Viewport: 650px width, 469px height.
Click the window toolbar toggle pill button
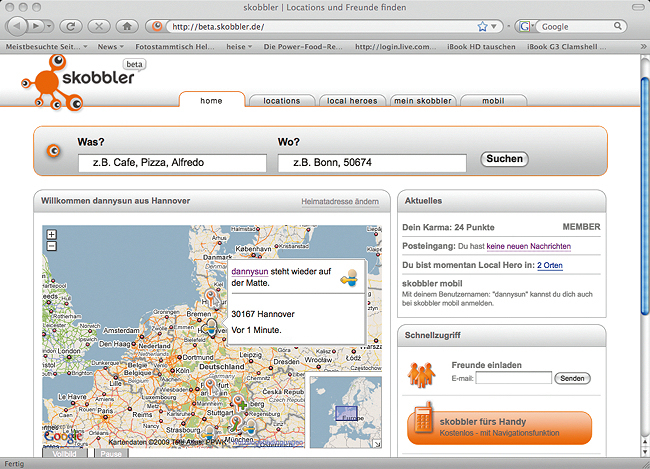coord(637,7)
